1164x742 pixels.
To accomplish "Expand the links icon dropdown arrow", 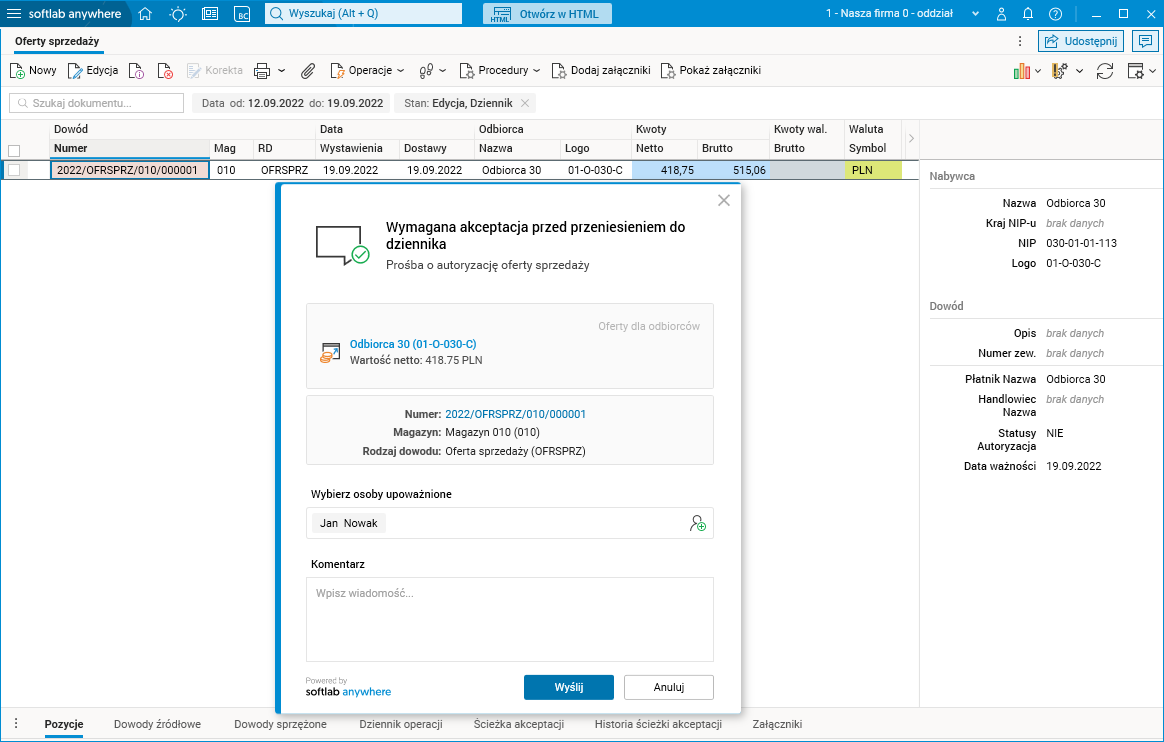I will click(442, 70).
